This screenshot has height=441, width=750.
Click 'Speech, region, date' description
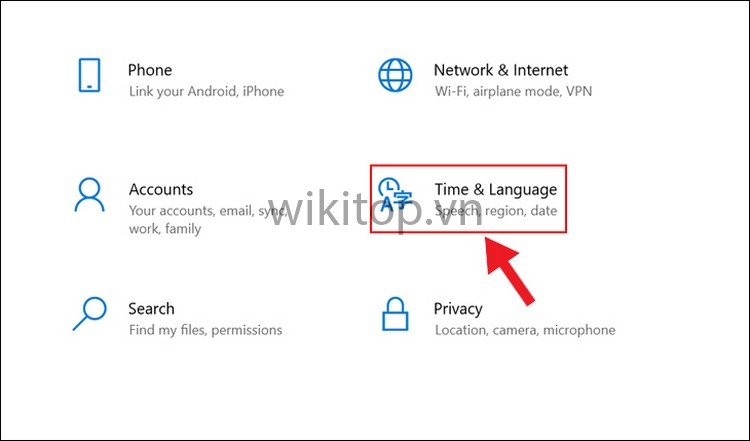(496, 211)
